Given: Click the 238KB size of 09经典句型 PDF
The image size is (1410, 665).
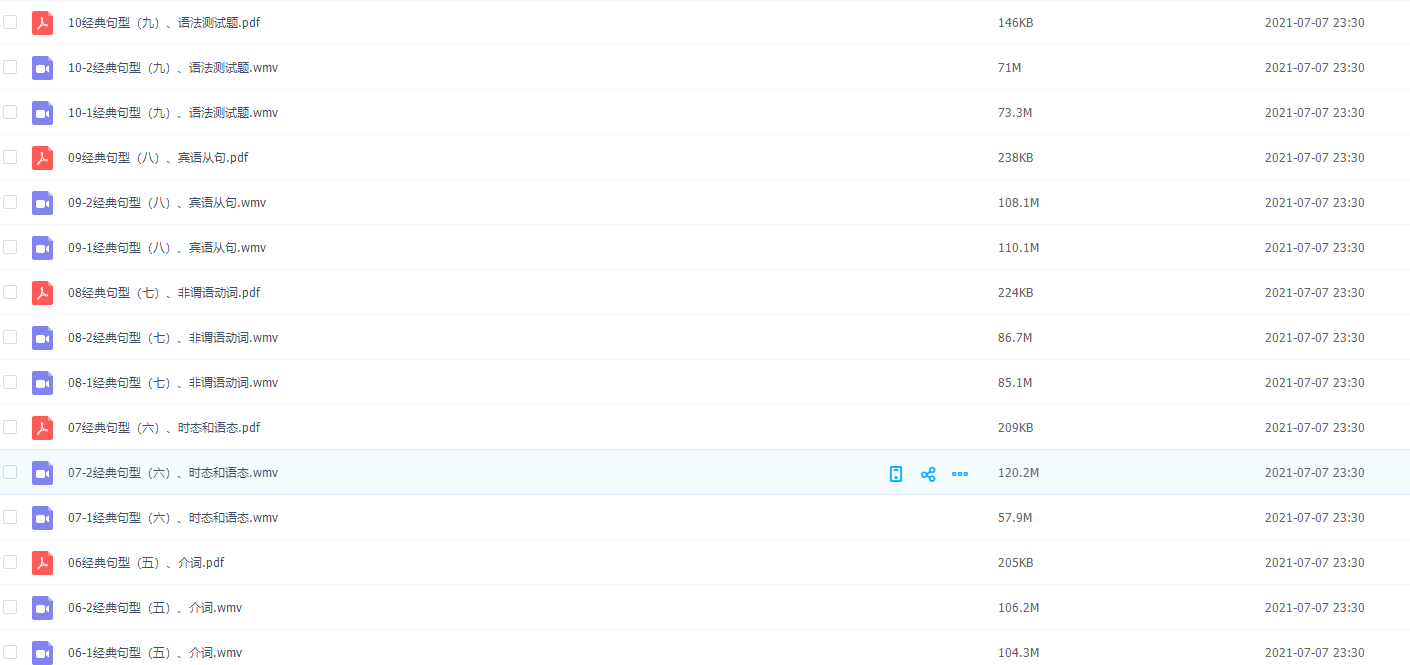Looking at the screenshot, I should [x=1015, y=158].
